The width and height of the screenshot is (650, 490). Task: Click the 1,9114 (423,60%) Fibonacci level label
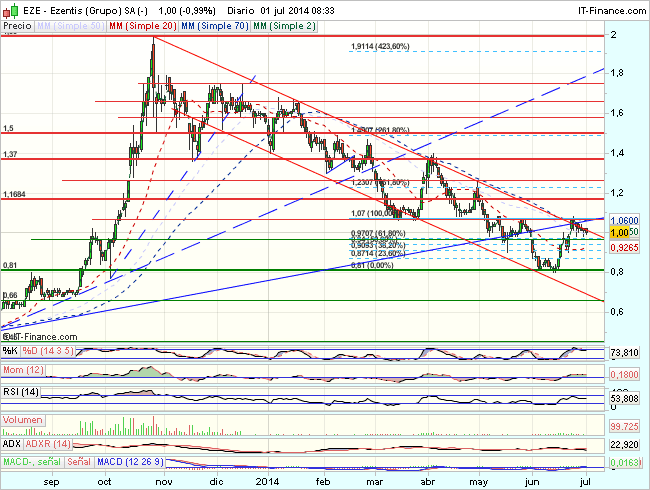[380, 46]
